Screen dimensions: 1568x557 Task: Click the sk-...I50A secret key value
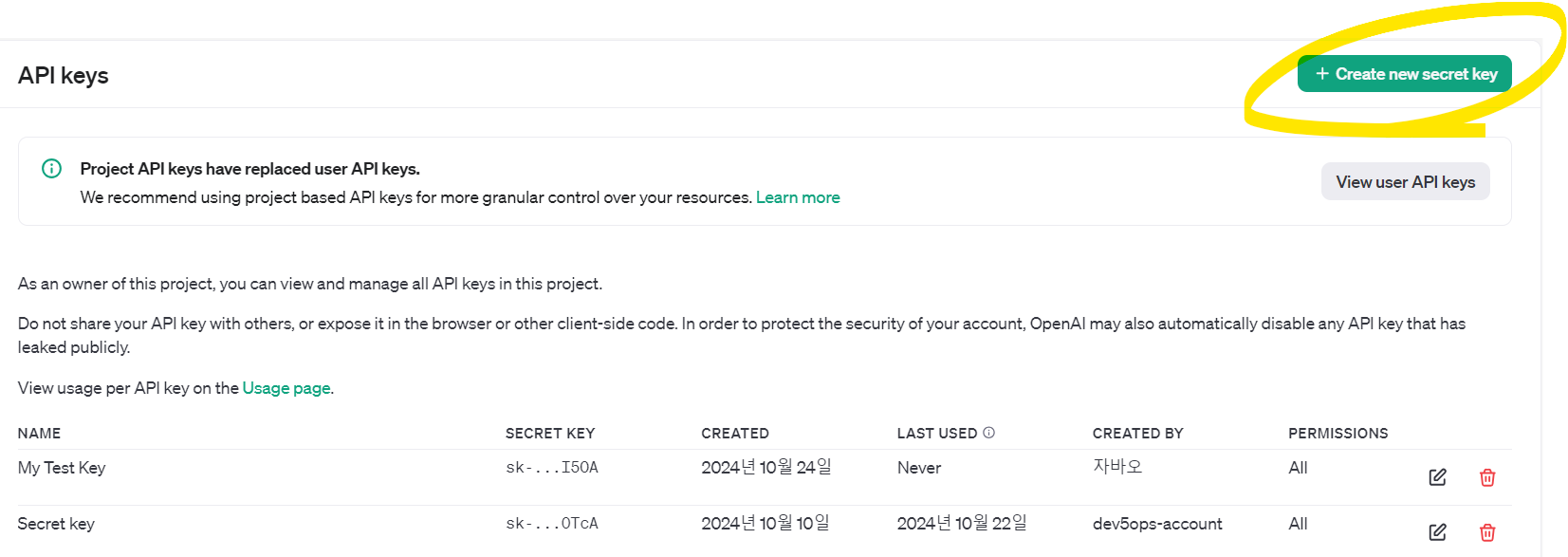[552, 468]
